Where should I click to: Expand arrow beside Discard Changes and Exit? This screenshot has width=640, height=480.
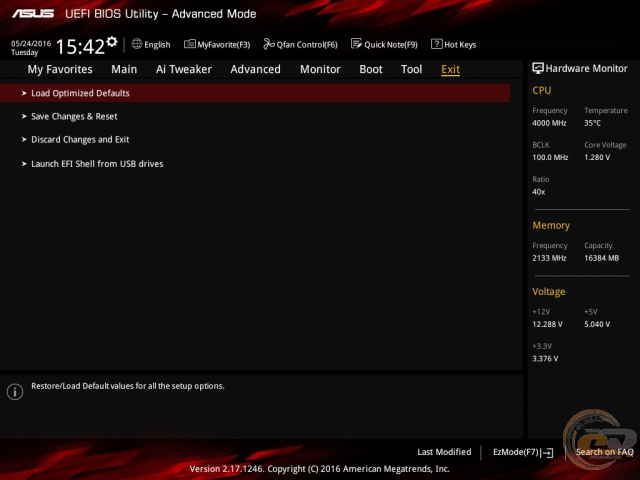click(24, 140)
